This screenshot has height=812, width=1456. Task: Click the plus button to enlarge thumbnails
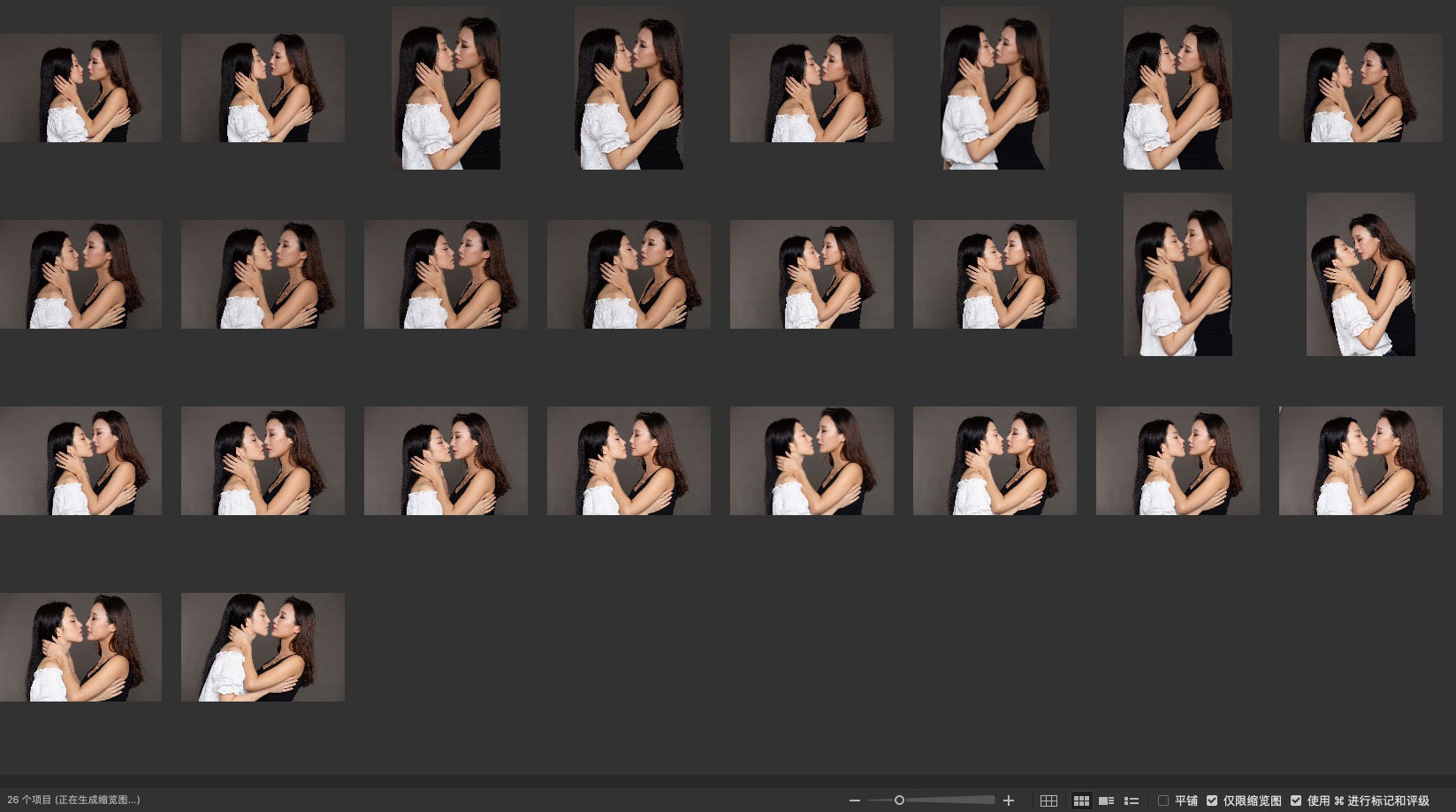pos(1009,801)
